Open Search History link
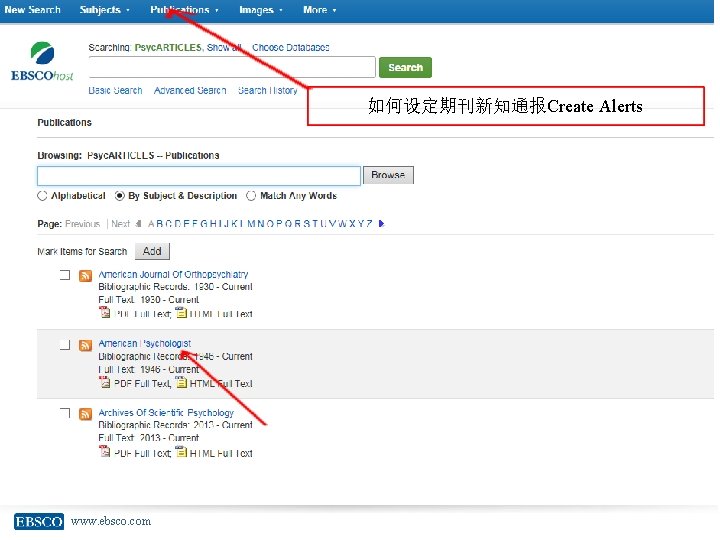The height and width of the screenshot is (540, 720). pos(268,90)
